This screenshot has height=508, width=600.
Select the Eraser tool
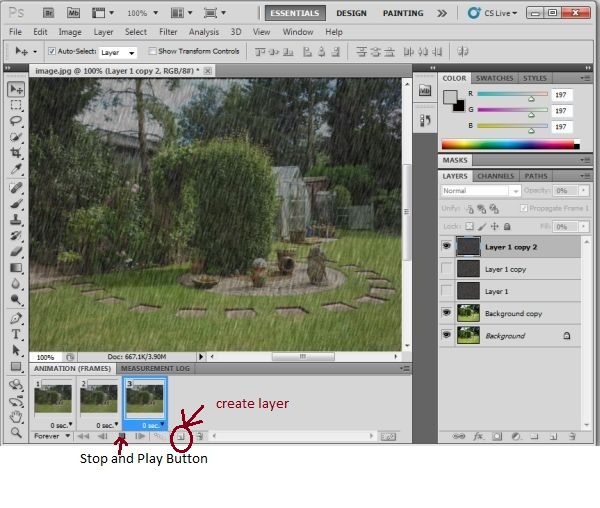click(16, 251)
